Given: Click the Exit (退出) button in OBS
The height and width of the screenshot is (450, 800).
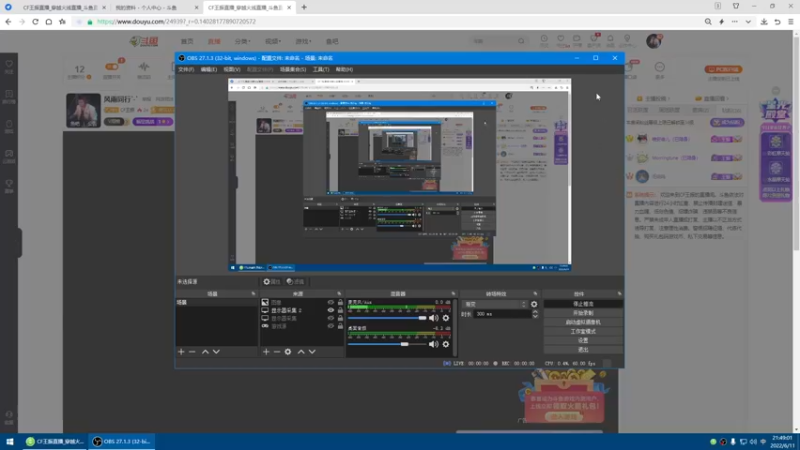Looking at the screenshot, I should 583,349.
